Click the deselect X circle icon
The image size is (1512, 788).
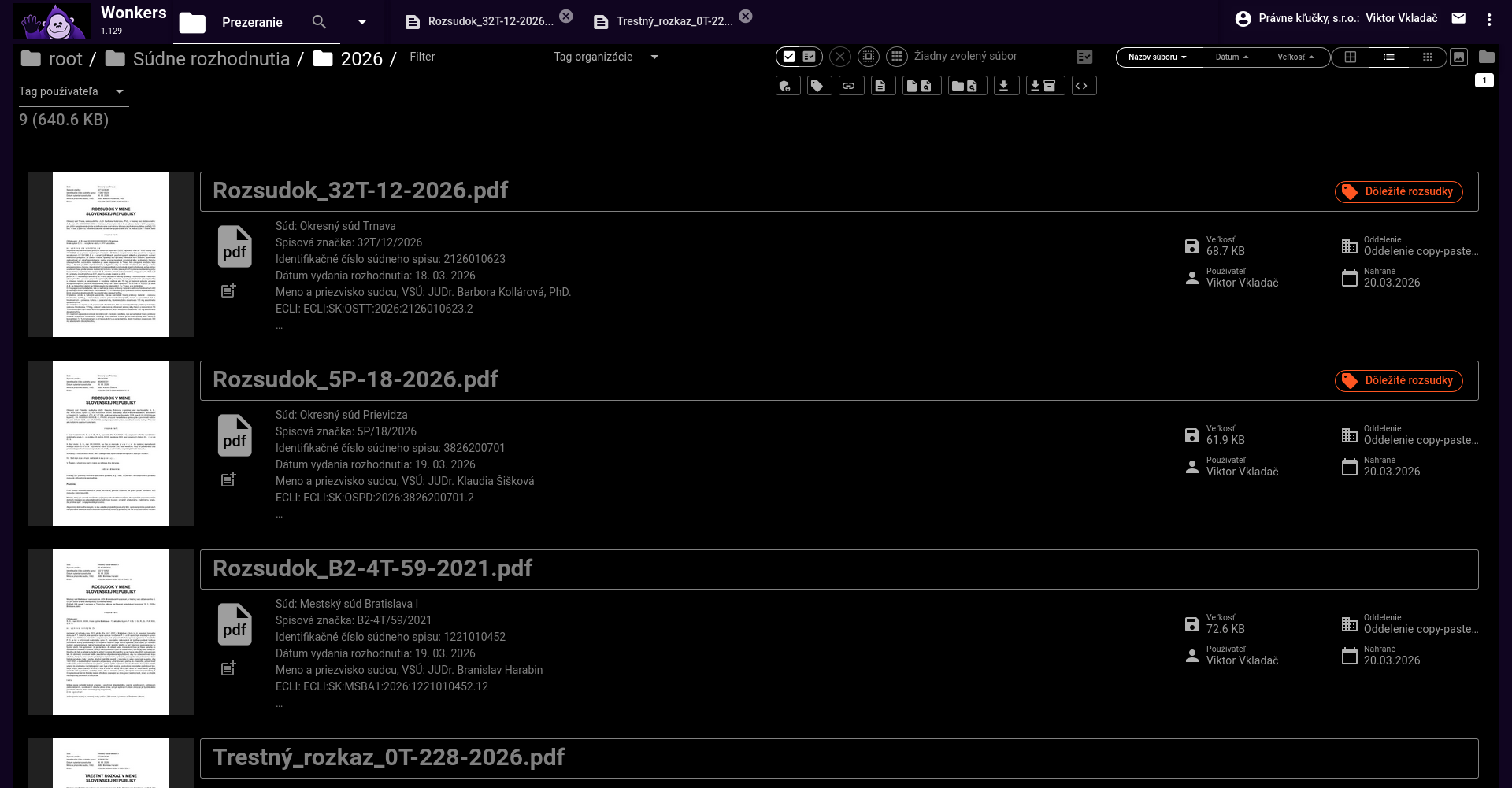pos(840,57)
